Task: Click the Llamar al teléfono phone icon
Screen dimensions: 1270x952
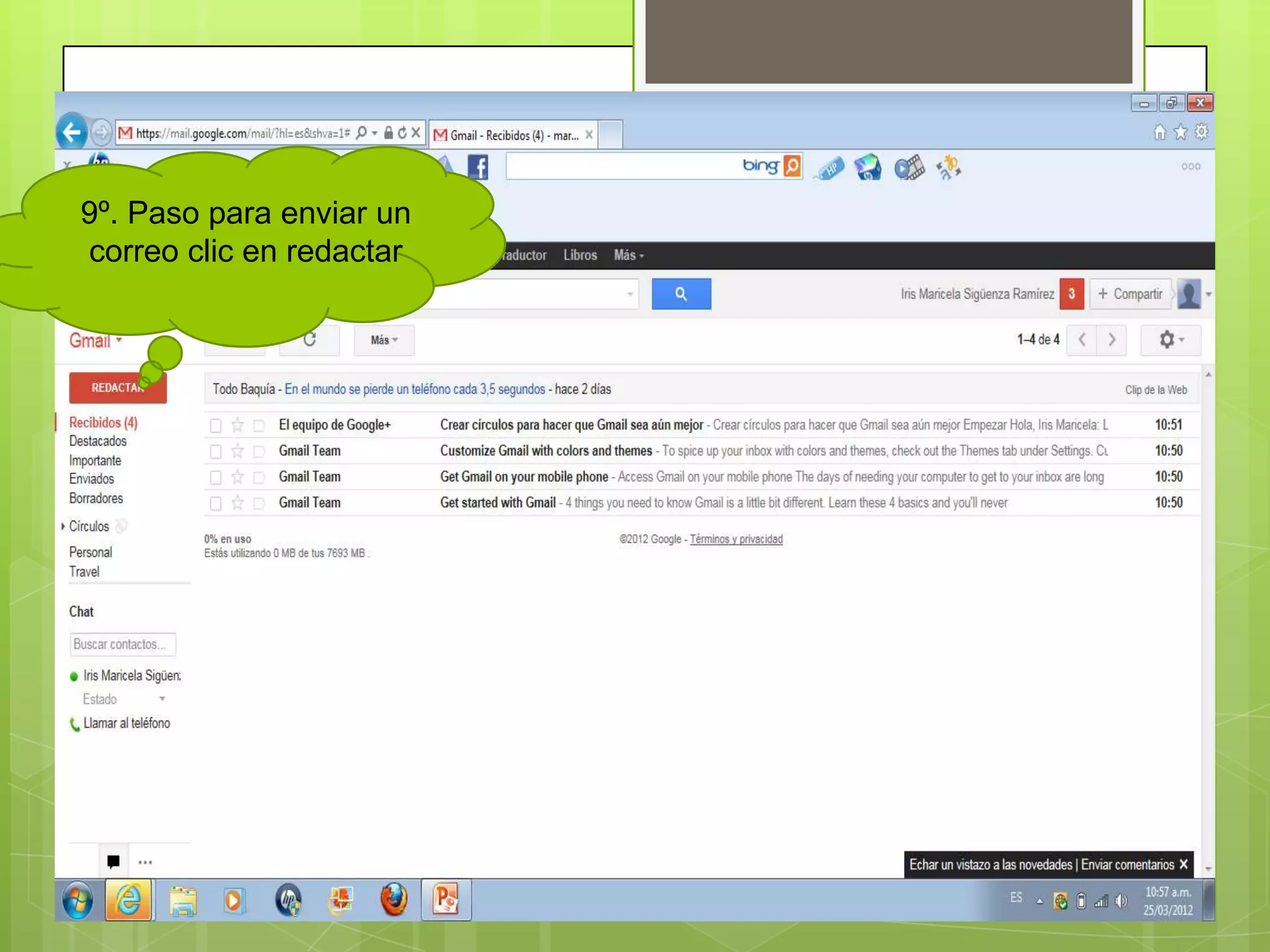Action: (74, 724)
